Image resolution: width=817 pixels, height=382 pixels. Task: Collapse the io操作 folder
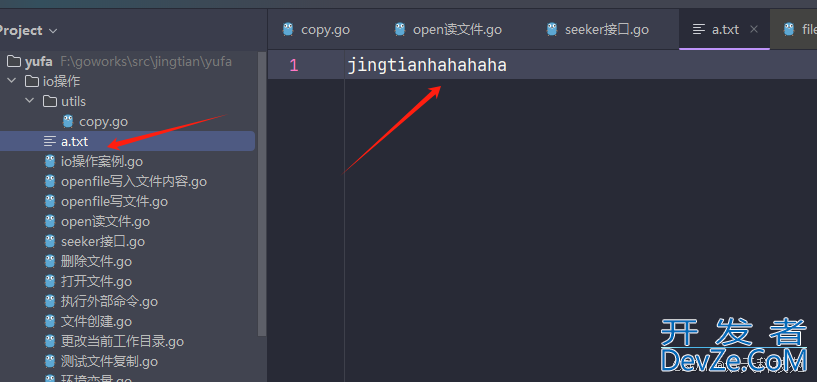click(11, 81)
